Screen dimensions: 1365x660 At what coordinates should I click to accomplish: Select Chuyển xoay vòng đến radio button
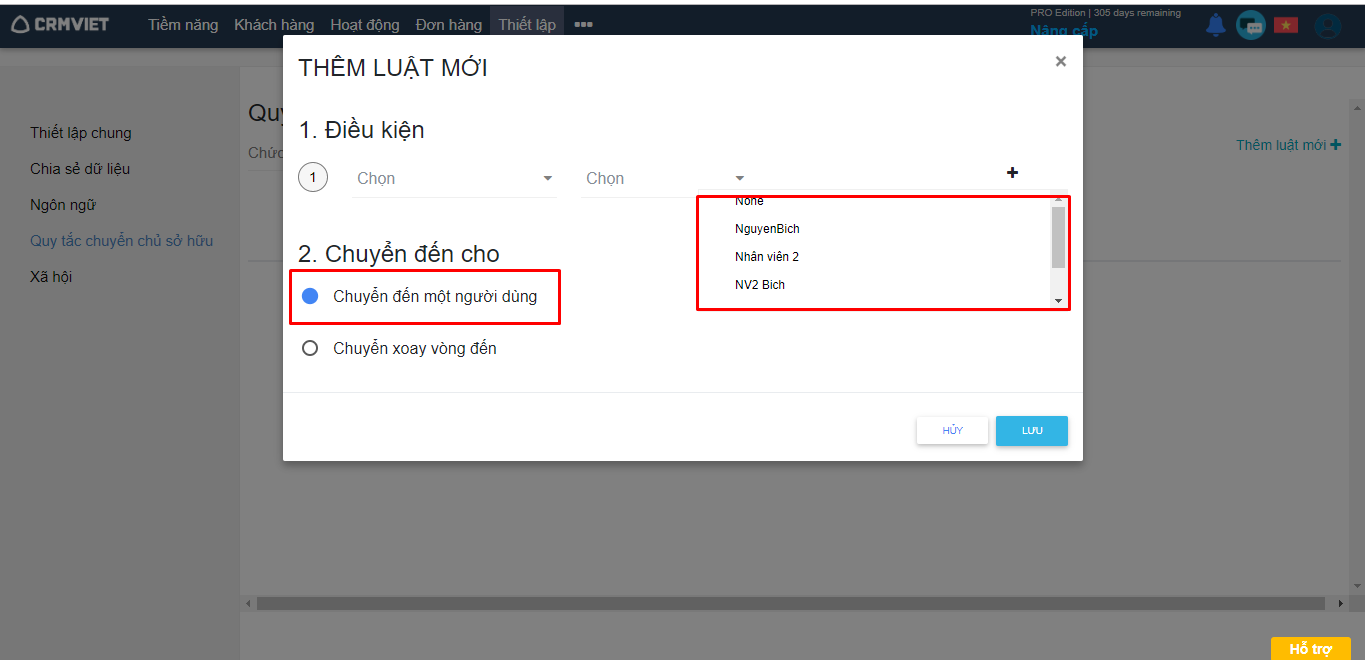click(x=310, y=348)
